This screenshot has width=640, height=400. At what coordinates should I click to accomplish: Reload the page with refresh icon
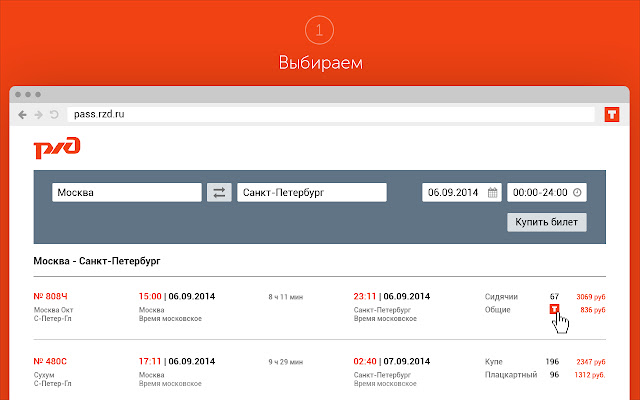54,114
